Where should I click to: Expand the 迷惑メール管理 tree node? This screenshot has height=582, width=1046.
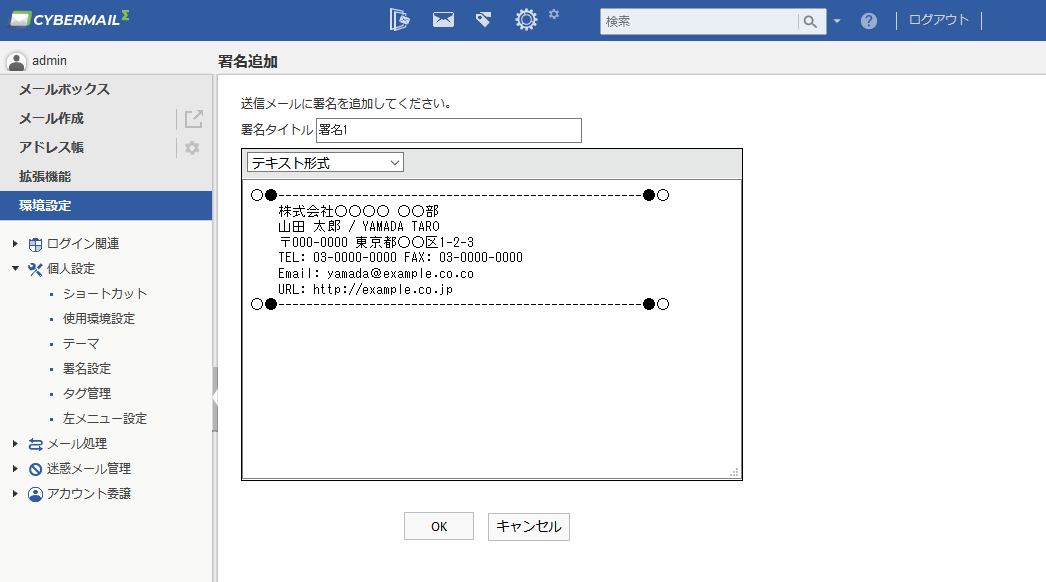coord(15,469)
